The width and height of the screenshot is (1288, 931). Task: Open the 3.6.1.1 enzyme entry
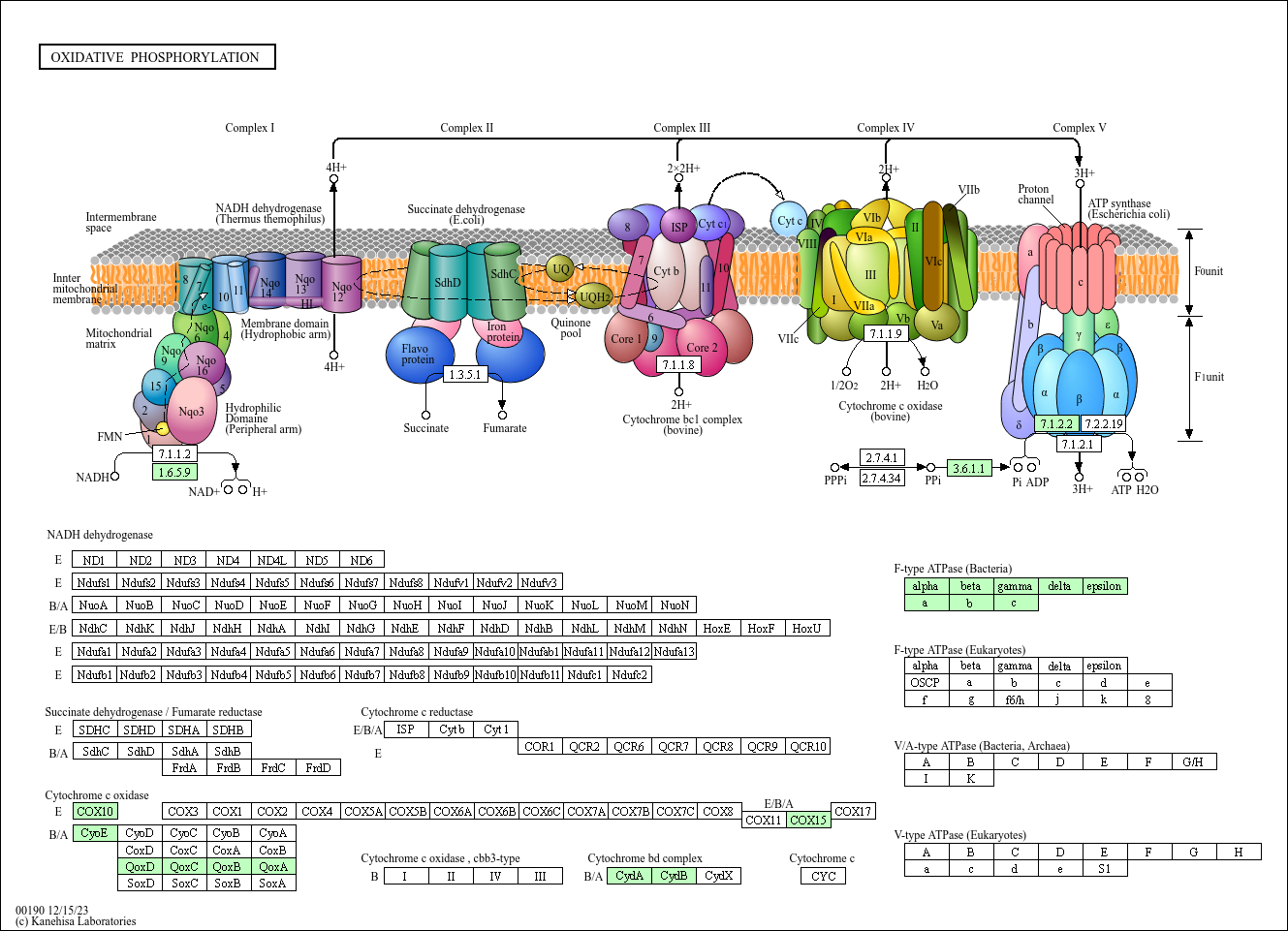pos(968,468)
